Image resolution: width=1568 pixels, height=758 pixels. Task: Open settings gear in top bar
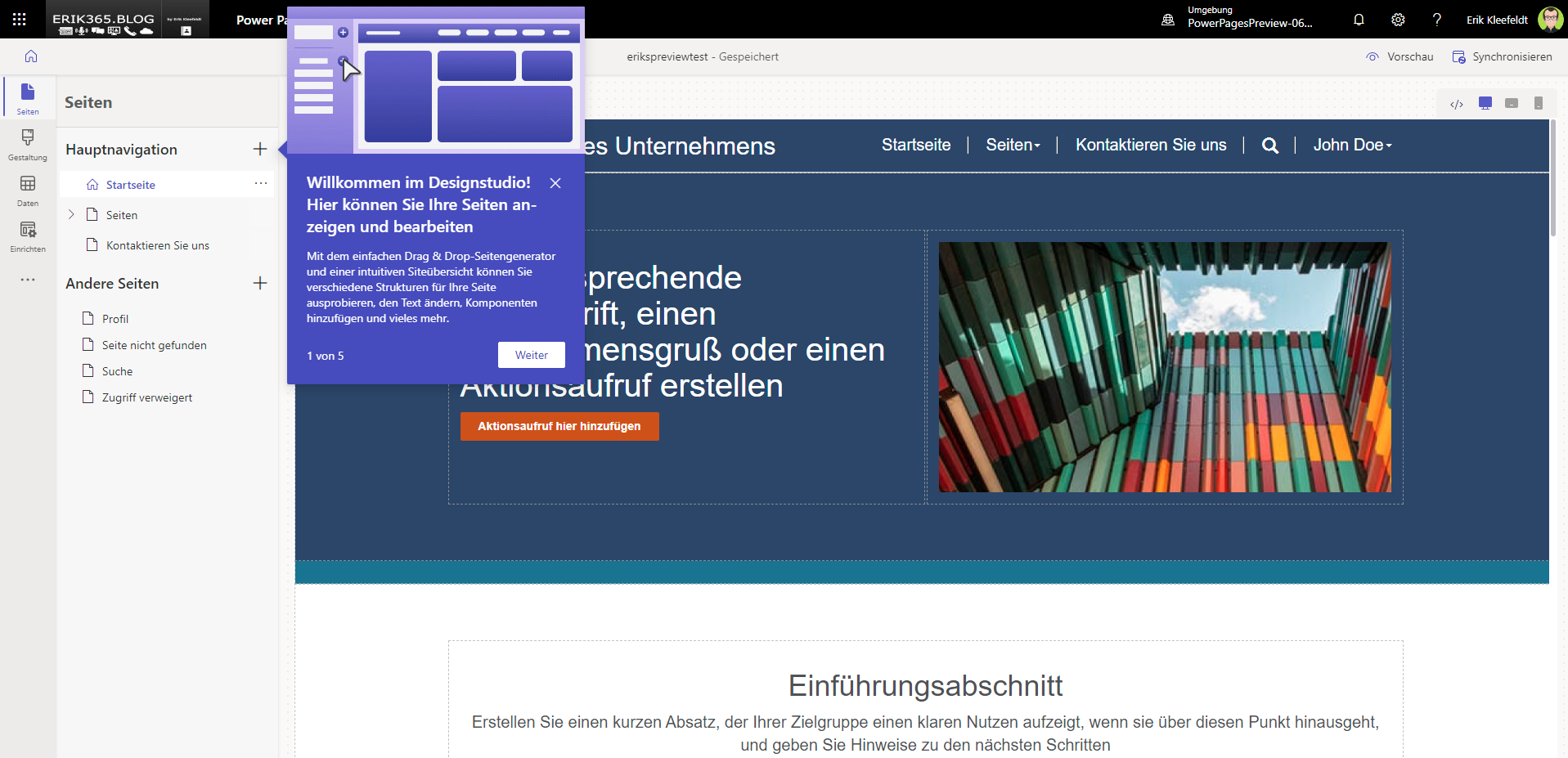pos(1398,20)
